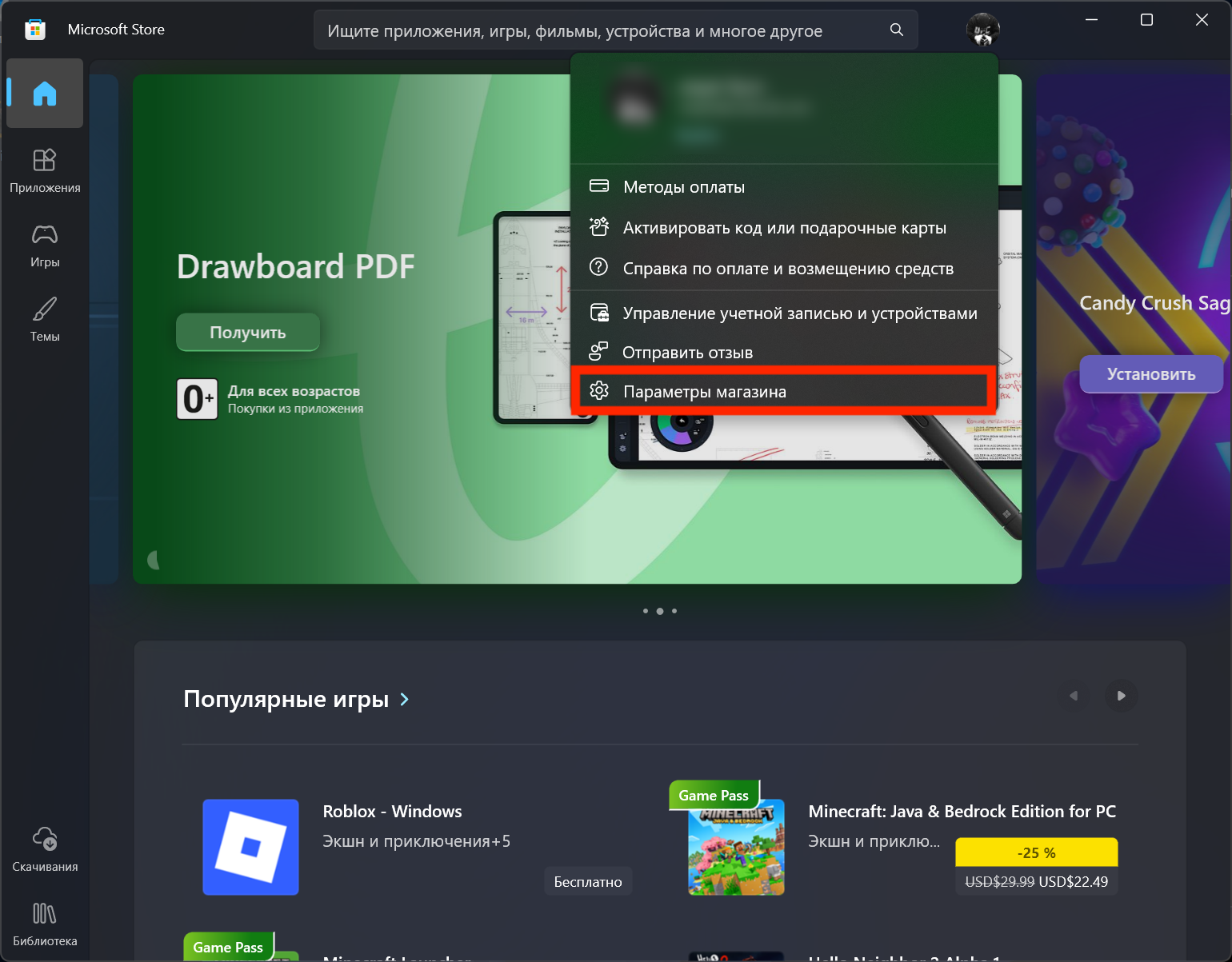This screenshot has width=1232, height=962.
Task: Click the Бесплатно button for Roblox
Action: pos(588,882)
